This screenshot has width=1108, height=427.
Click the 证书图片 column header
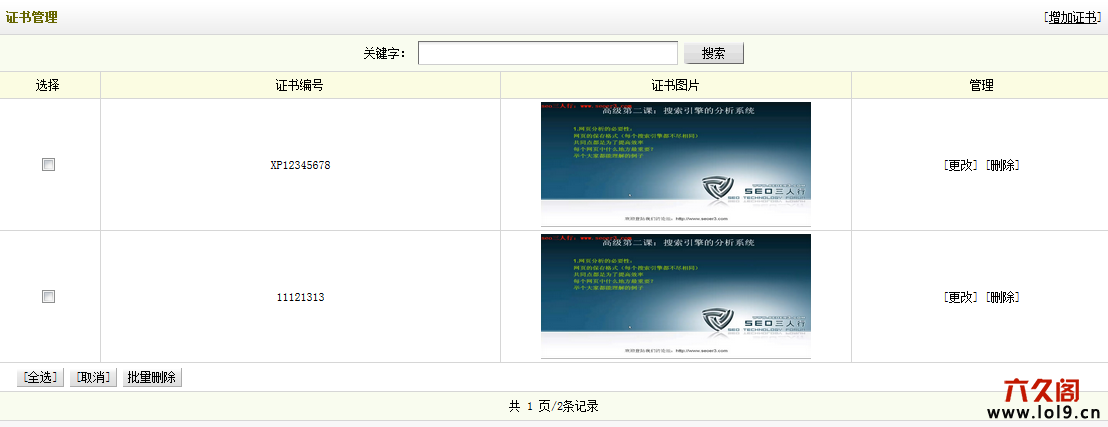[675, 86]
